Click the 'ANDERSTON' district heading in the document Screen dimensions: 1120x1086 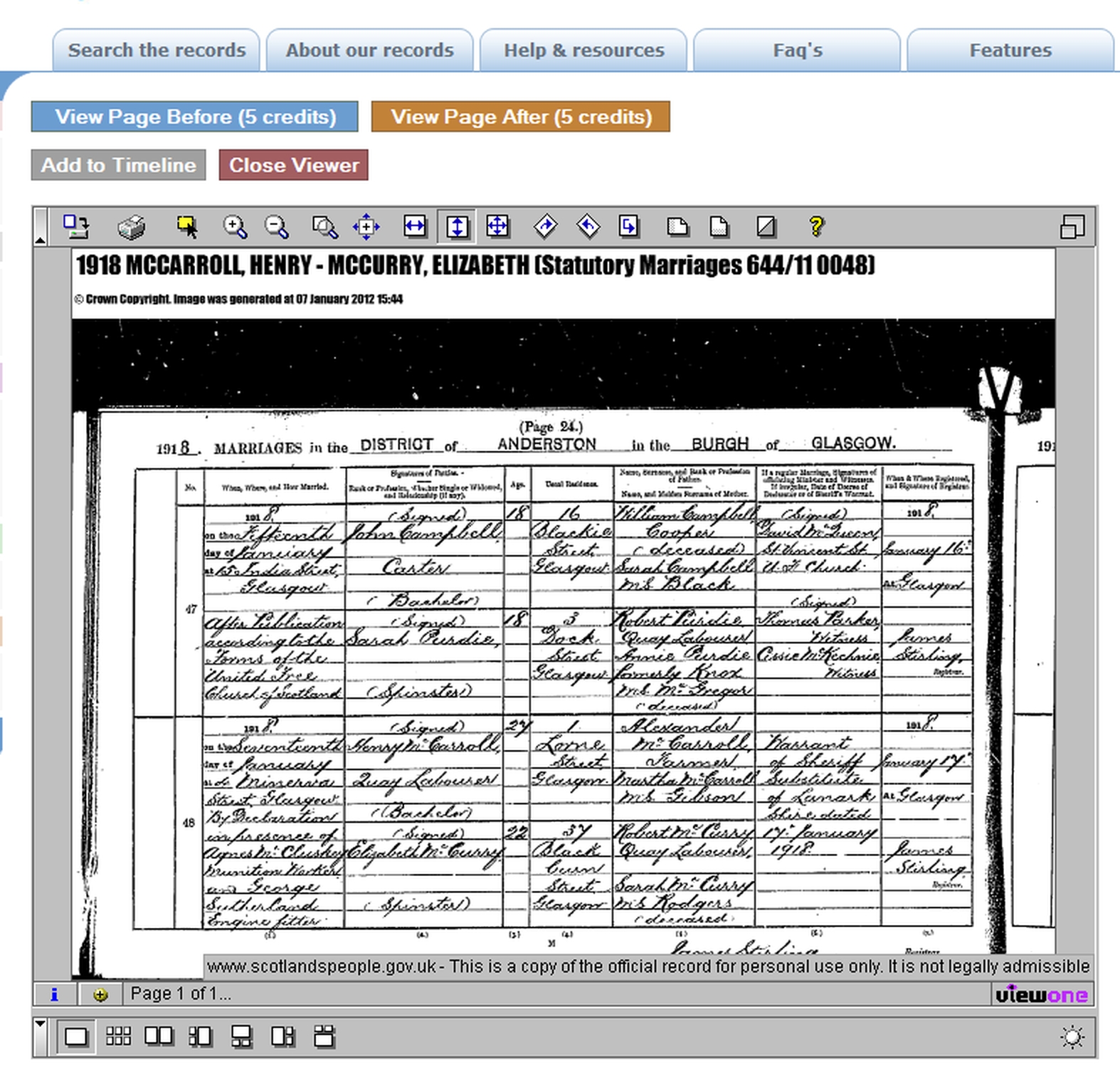(x=546, y=444)
